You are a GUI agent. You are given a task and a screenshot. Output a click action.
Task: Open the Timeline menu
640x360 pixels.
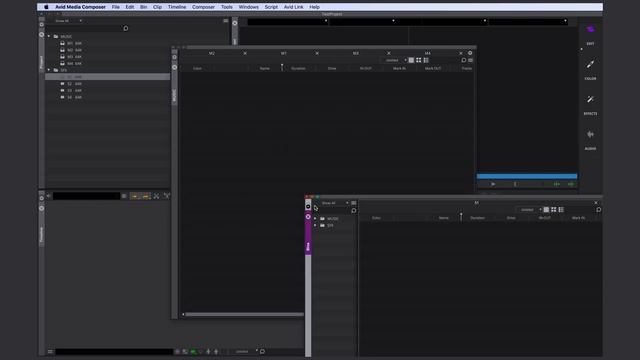177,7
